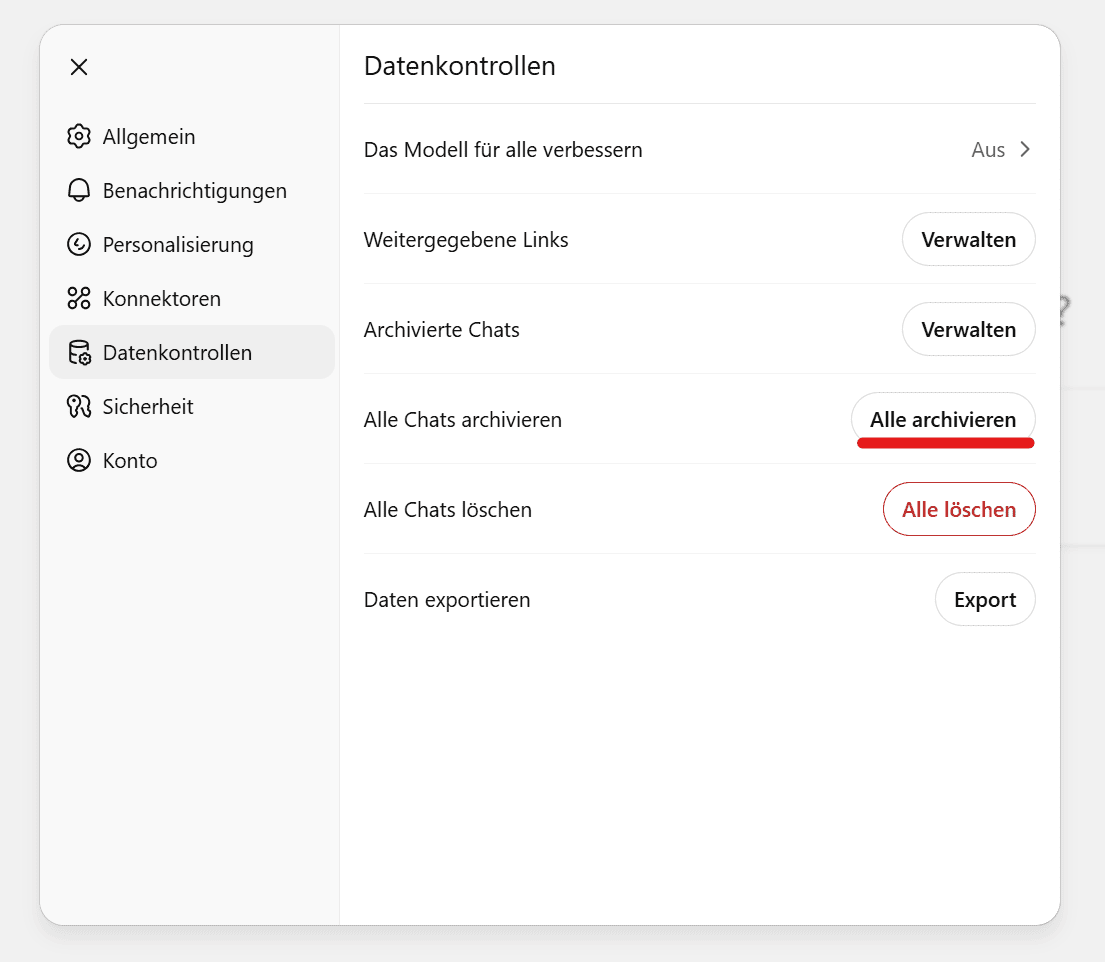Close the settings dialog with the X icon
Screen dimensions: 1105x962
pos(79,67)
